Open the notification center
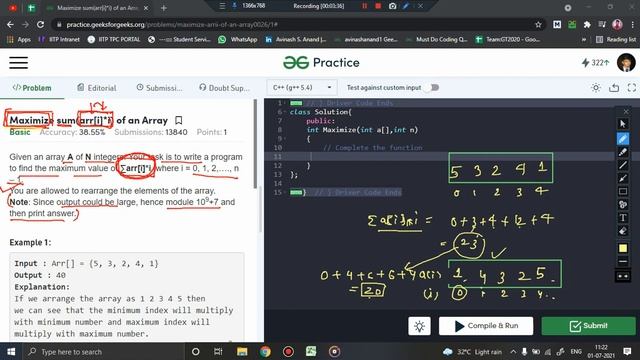640x360 pixels. tap(627, 351)
